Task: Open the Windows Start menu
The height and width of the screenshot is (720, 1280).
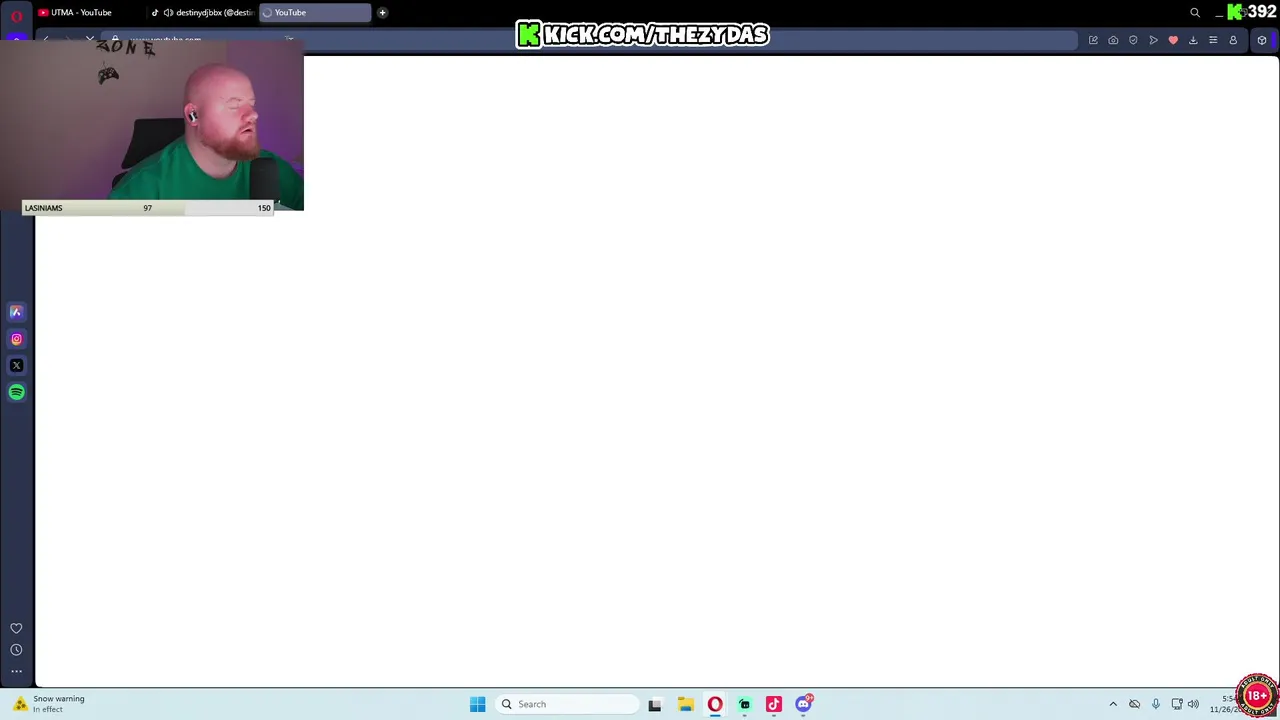Action: (478, 704)
